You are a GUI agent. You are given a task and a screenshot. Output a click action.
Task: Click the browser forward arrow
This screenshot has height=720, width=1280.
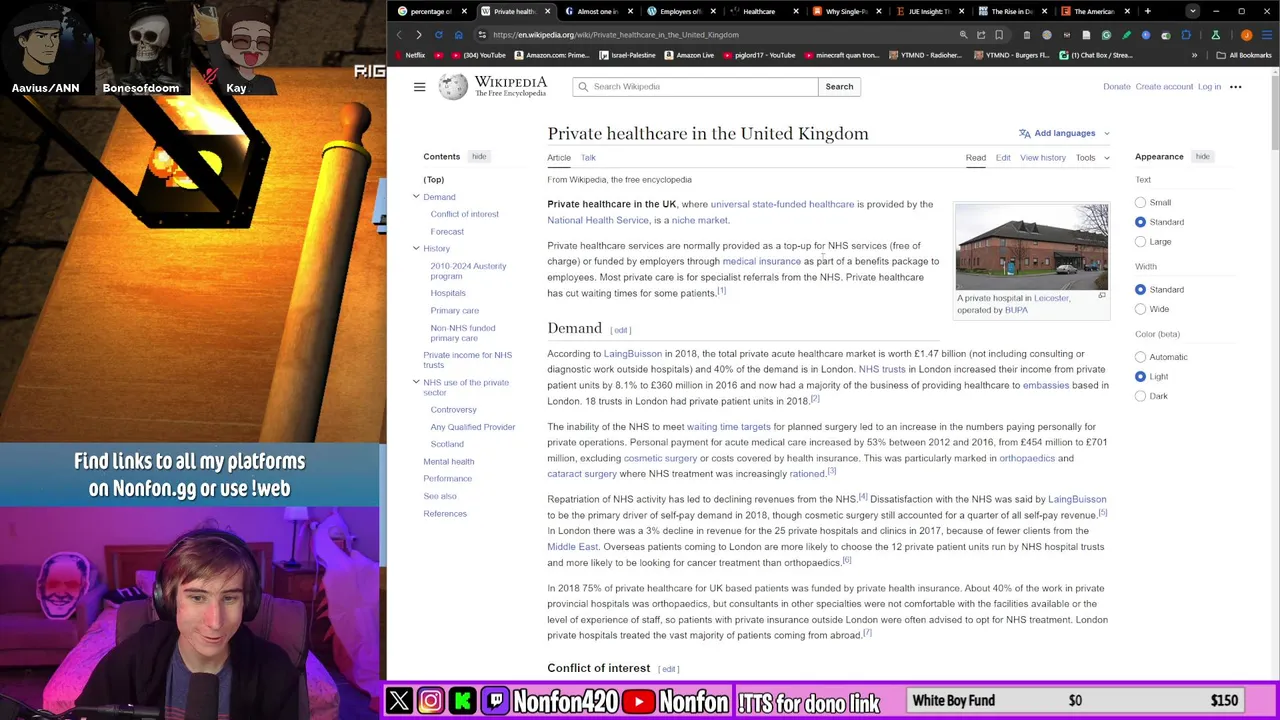click(x=419, y=35)
